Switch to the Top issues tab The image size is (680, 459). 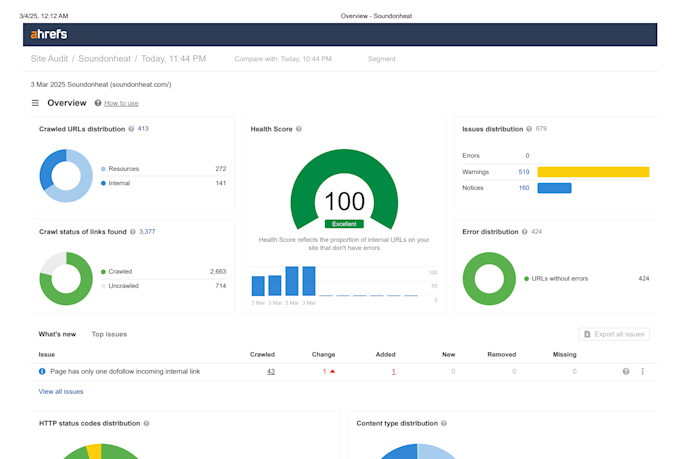click(109, 334)
